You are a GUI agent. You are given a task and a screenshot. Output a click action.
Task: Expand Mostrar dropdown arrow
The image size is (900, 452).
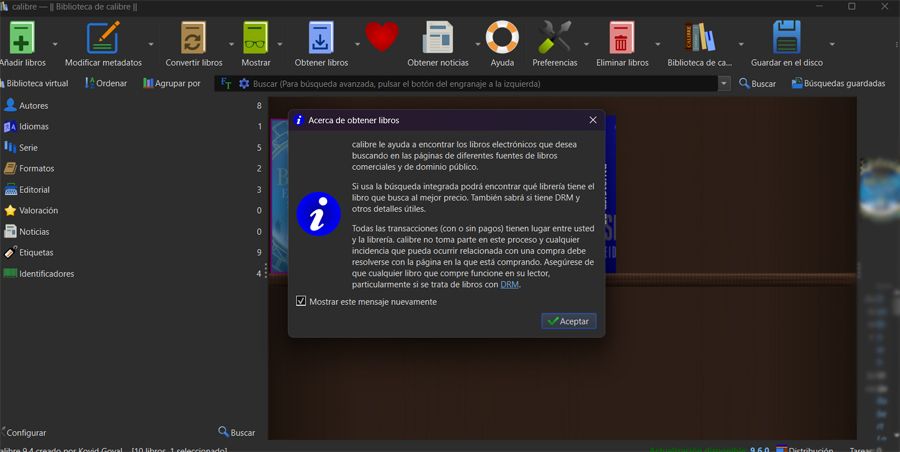point(280,44)
